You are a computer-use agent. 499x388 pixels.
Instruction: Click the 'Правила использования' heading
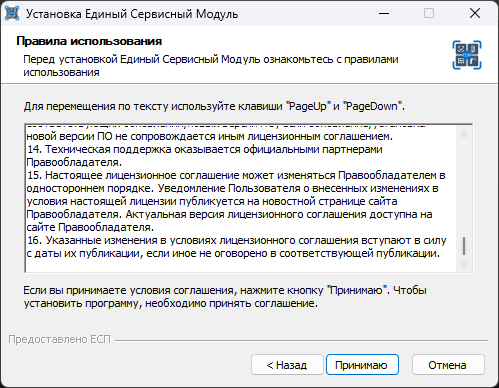point(89,41)
